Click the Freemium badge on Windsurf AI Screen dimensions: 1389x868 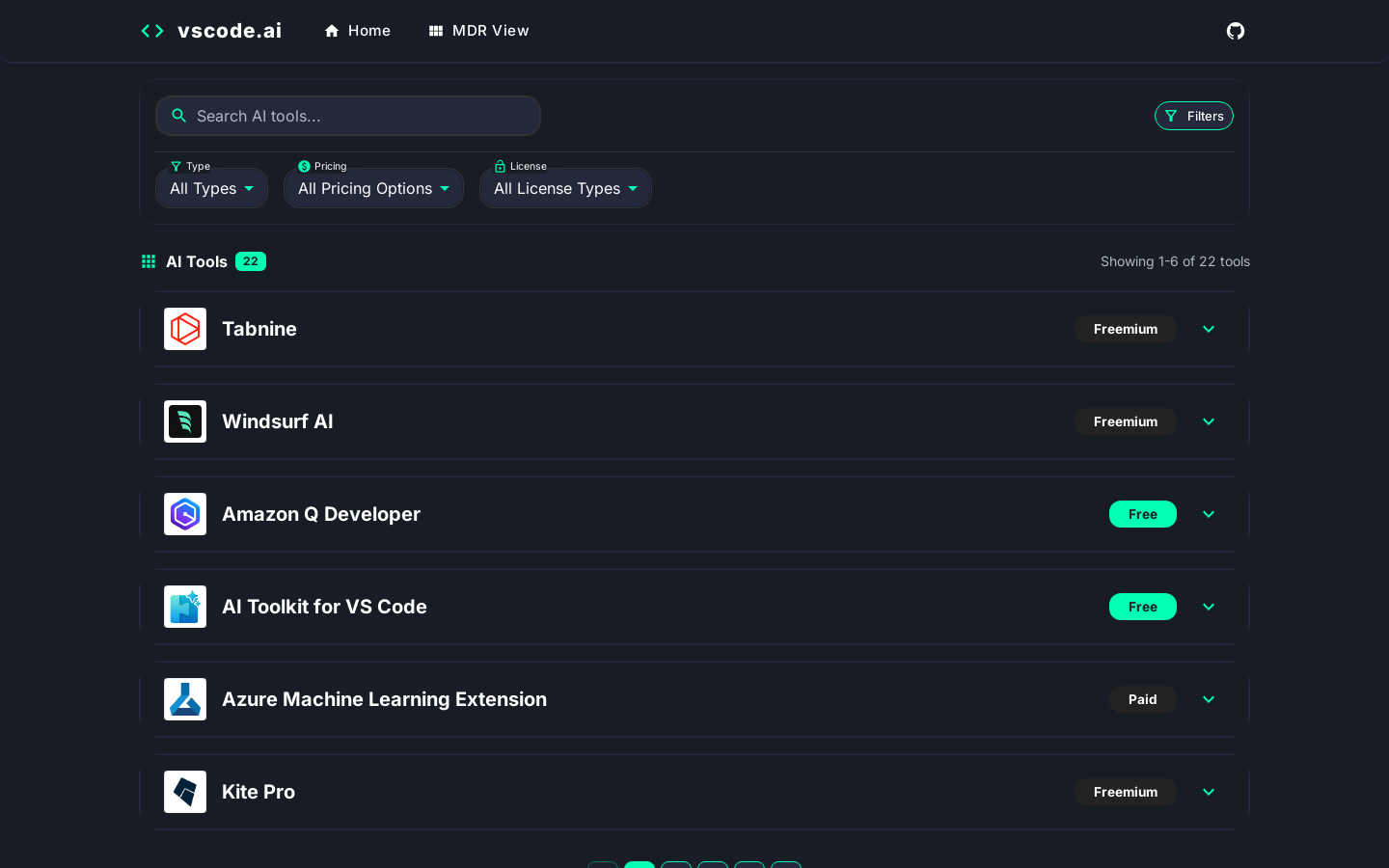(x=1126, y=421)
